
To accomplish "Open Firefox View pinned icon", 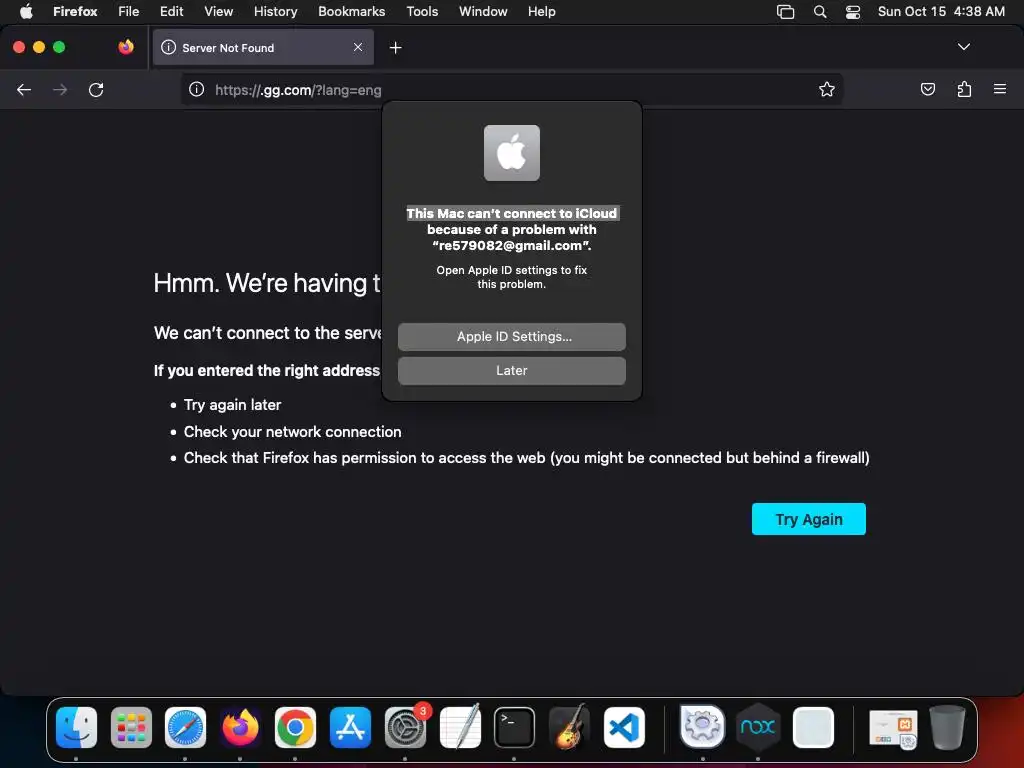I will click(x=126, y=47).
